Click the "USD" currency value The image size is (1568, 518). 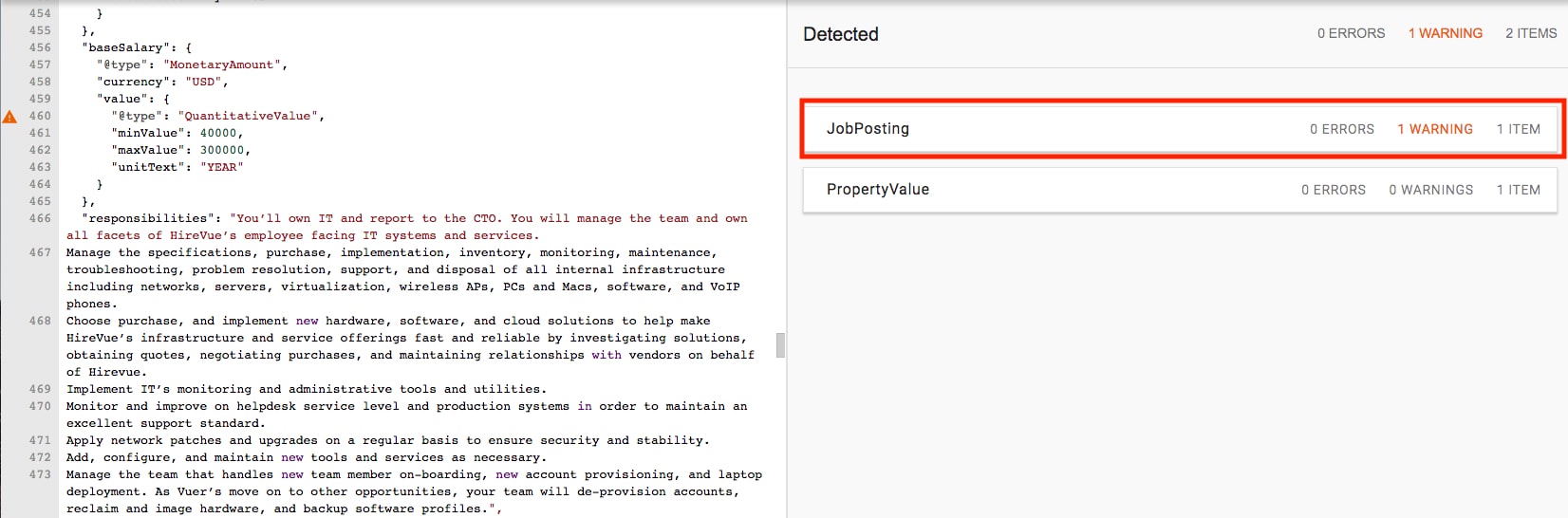pyautogui.click(x=204, y=82)
